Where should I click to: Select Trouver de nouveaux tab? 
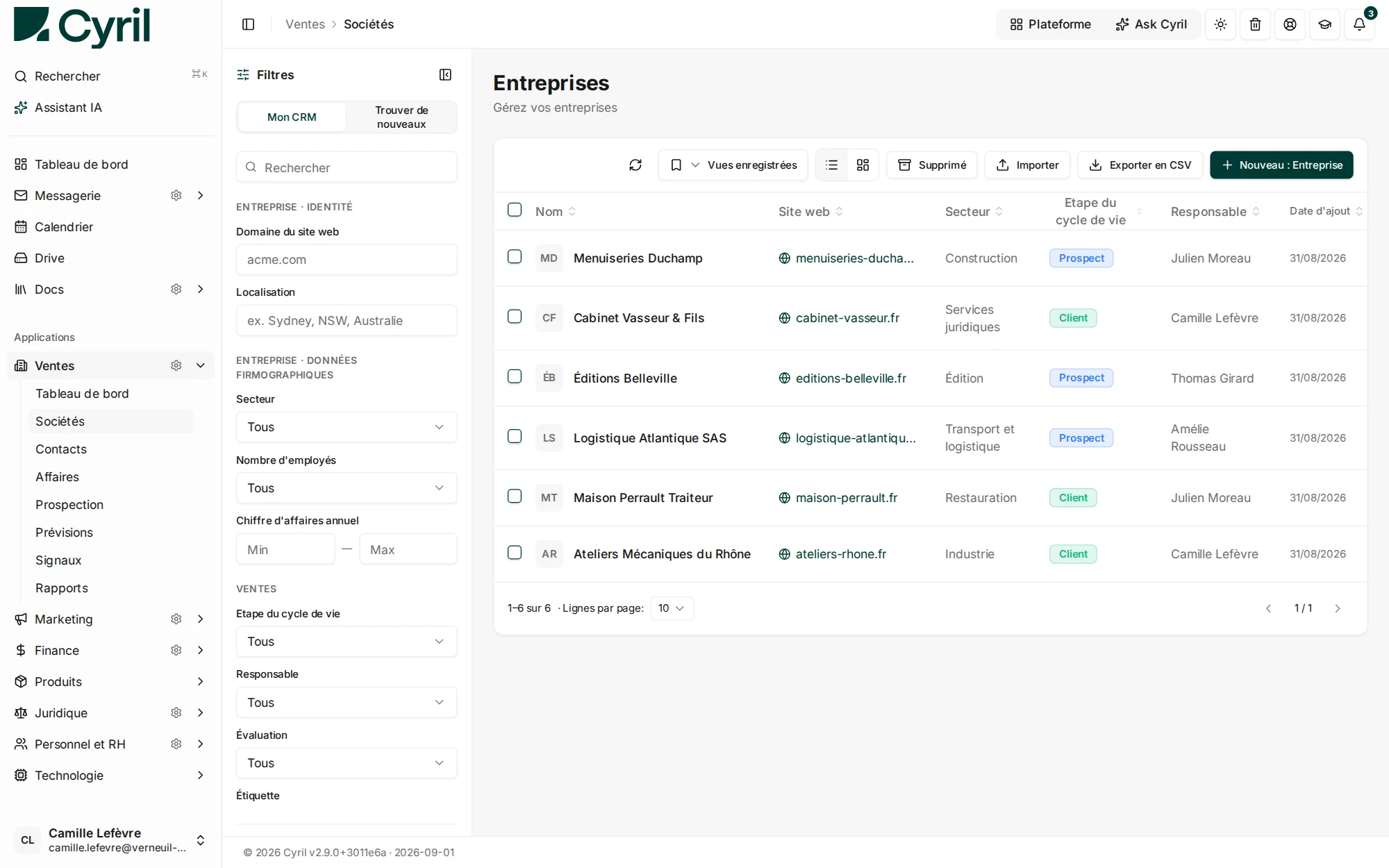point(401,117)
